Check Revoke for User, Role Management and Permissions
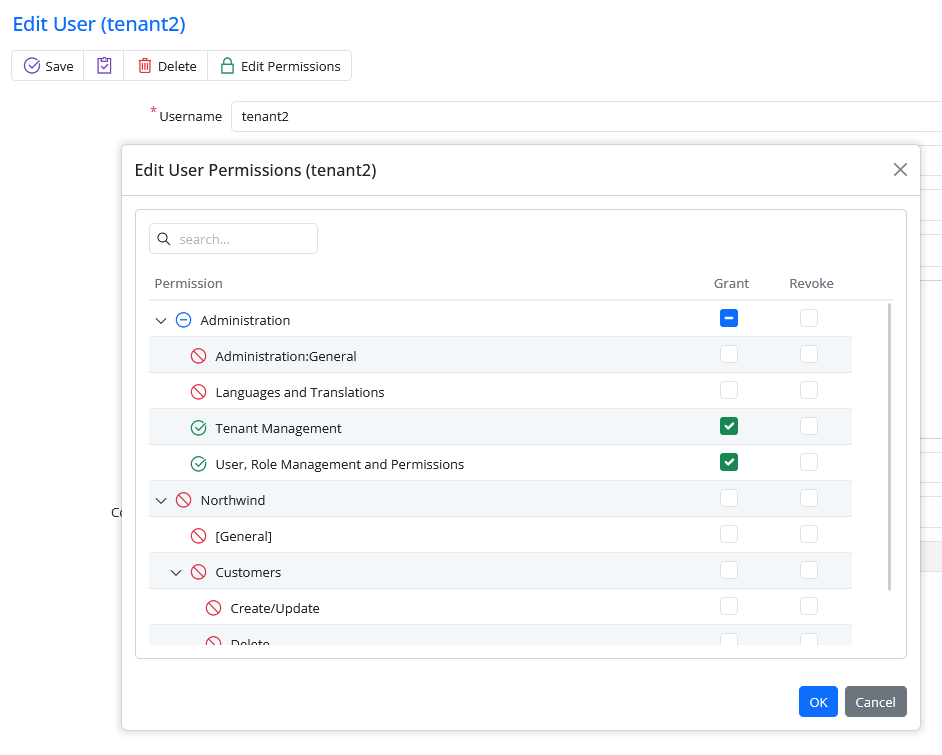The height and width of the screenshot is (755, 942). point(809,462)
